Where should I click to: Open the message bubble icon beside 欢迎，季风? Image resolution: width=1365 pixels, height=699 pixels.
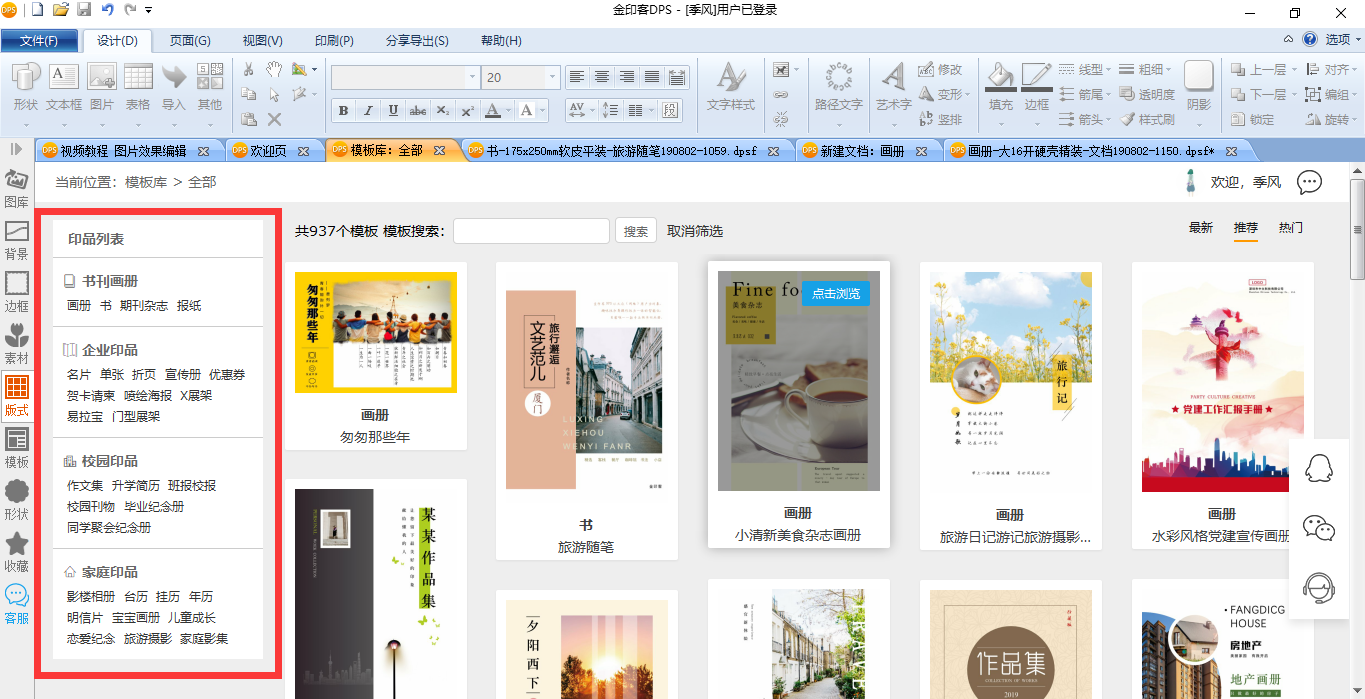pyautogui.click(x=1309, y=182)
